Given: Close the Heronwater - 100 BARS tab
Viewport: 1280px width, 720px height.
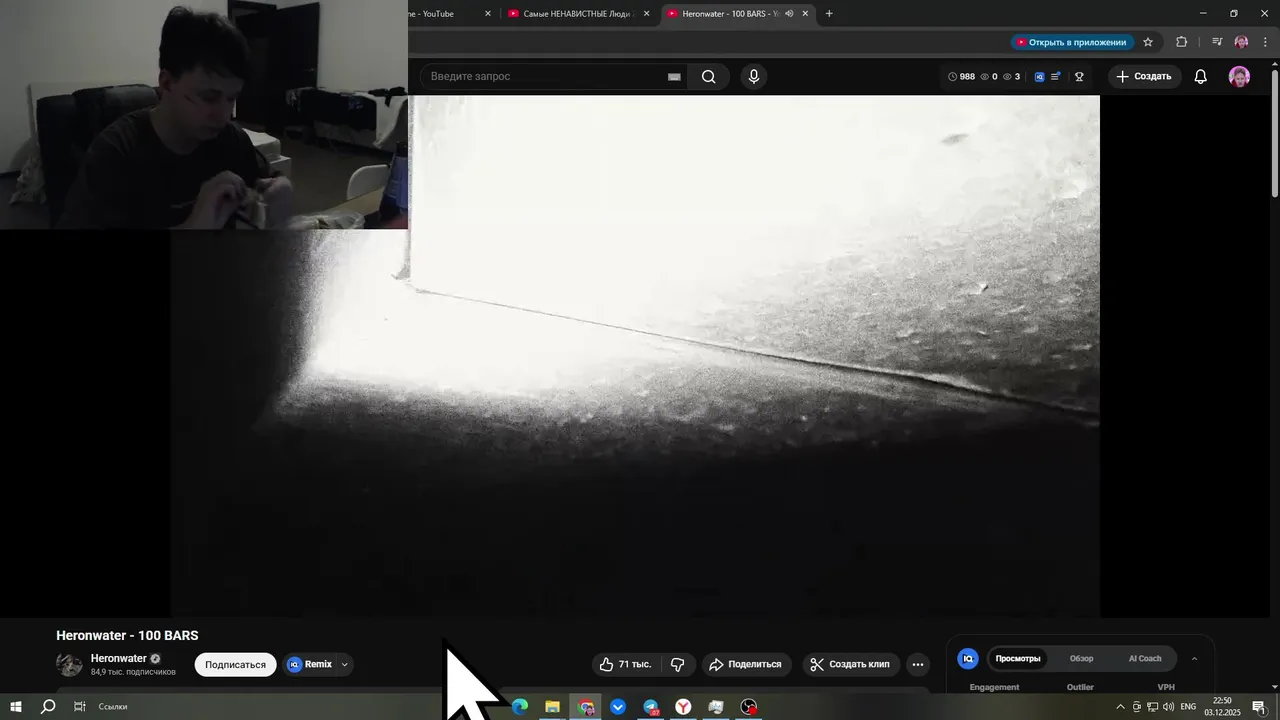Looking at the screenshot, I should 805,14.
